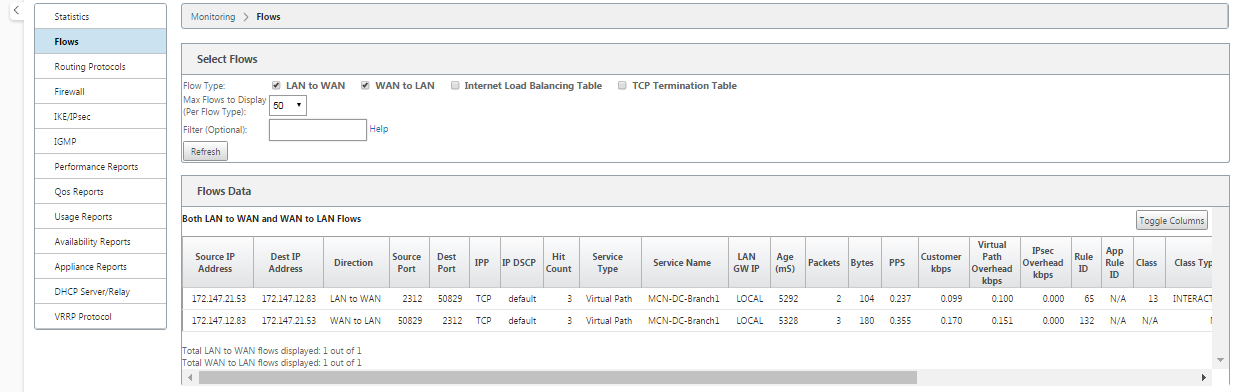
Task: Go to Firewall monitoring
Action: click(100, 92)
